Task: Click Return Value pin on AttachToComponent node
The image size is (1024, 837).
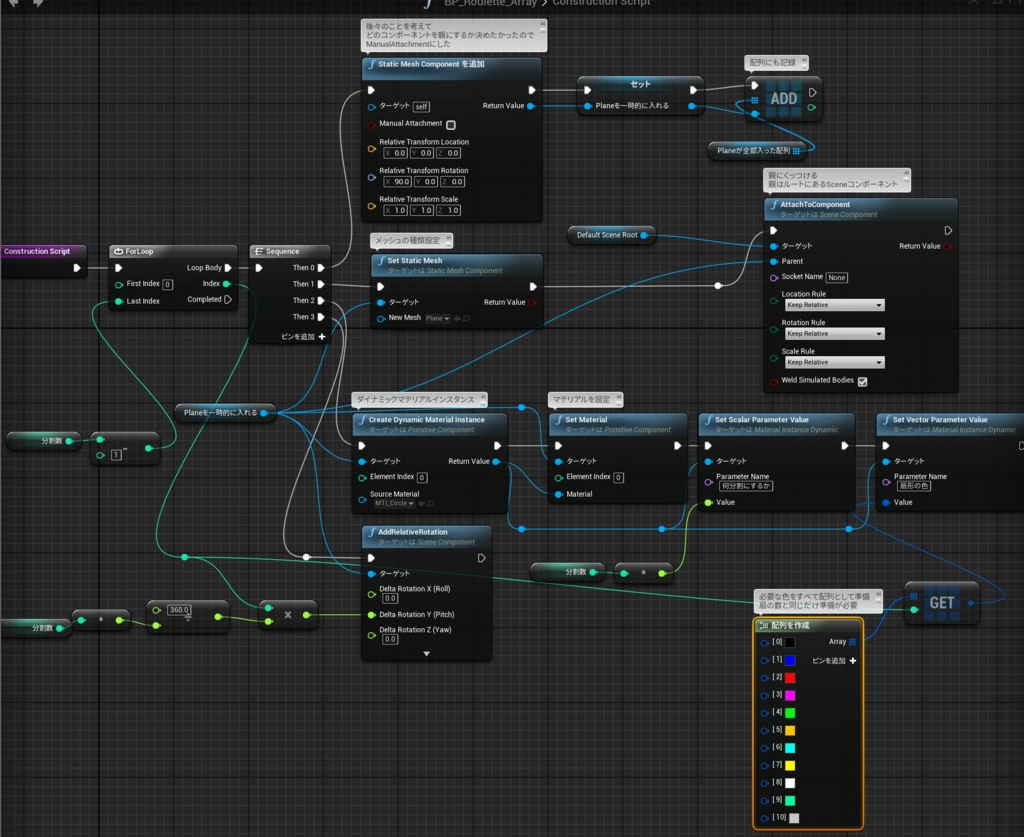Action: pos(947,246)
